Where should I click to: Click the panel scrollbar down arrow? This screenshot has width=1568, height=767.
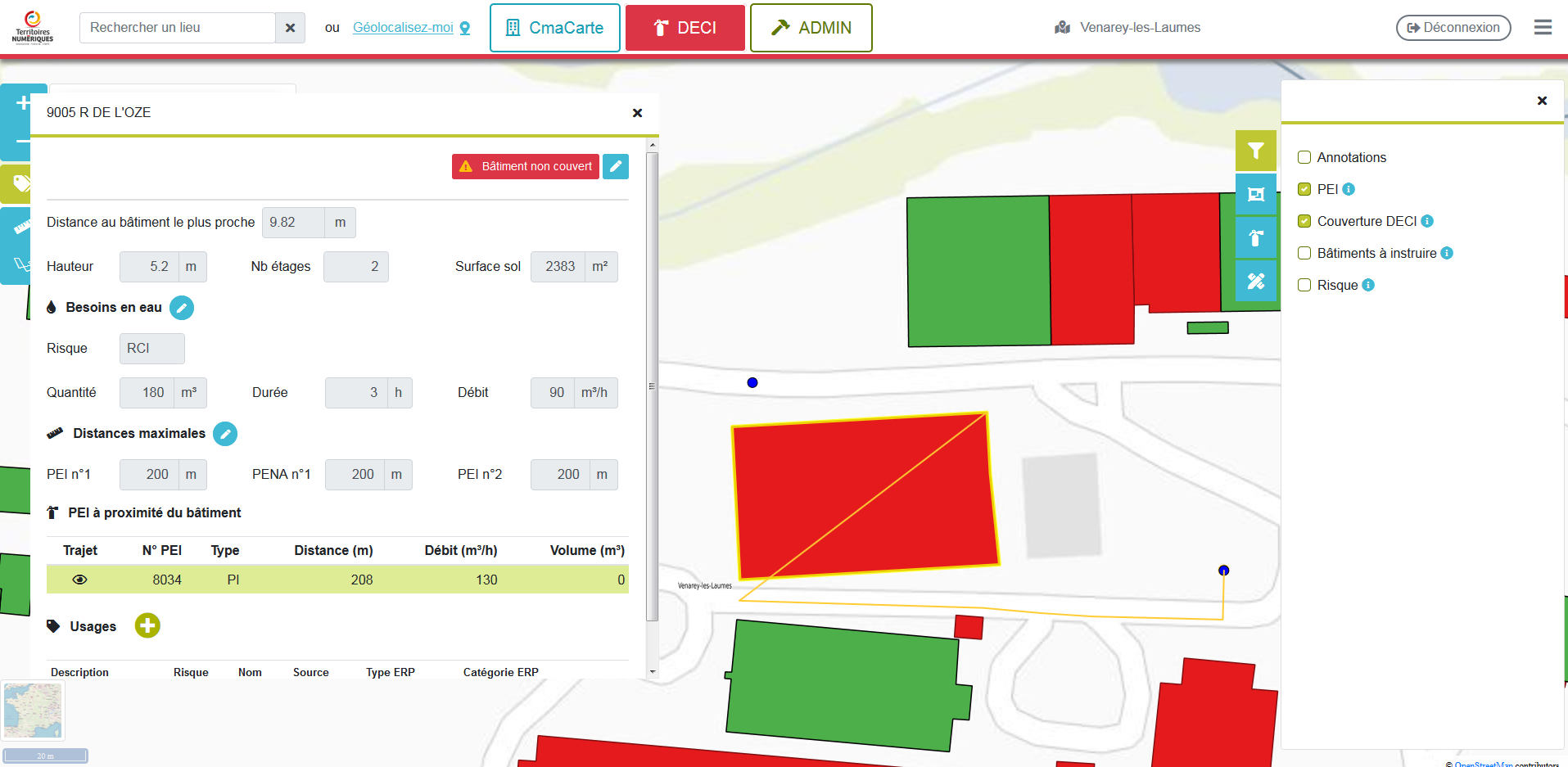[653, 671]
